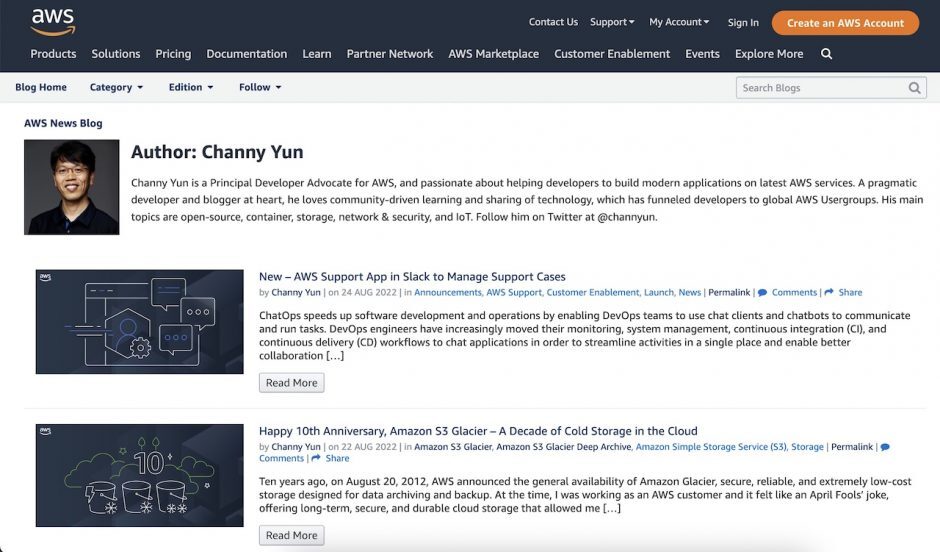This screenshot has width=940, height=552.
Task: Open the AWS News Blog link
Action: pyautogui.click(x=63, y=123)
